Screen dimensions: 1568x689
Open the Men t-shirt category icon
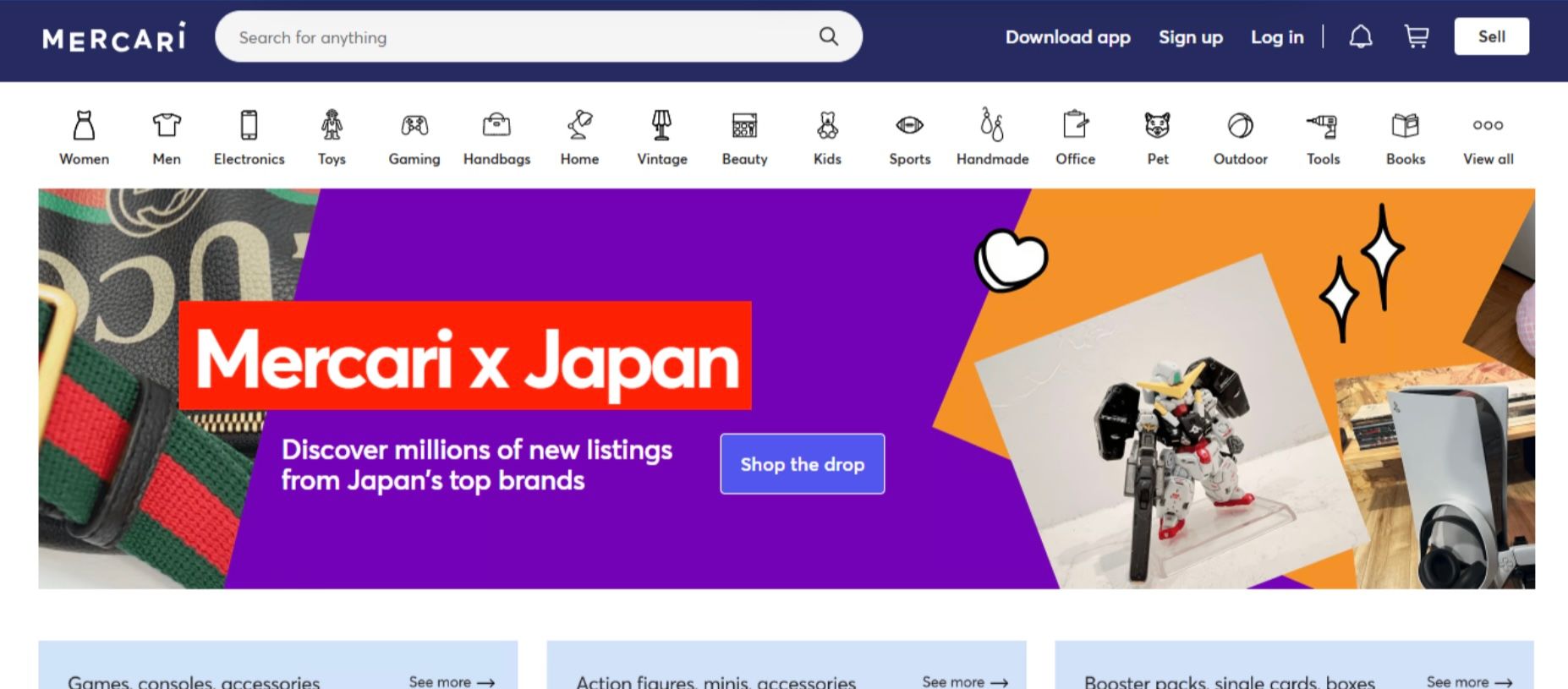167,125
